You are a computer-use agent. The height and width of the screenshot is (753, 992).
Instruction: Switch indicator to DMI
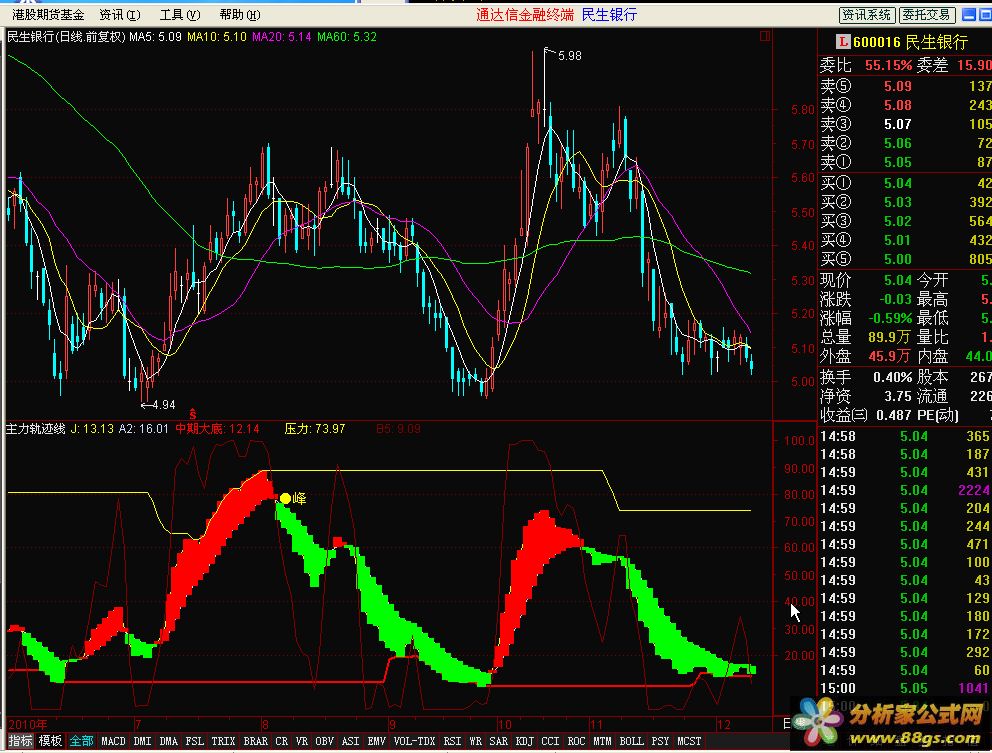pos(142,741)
